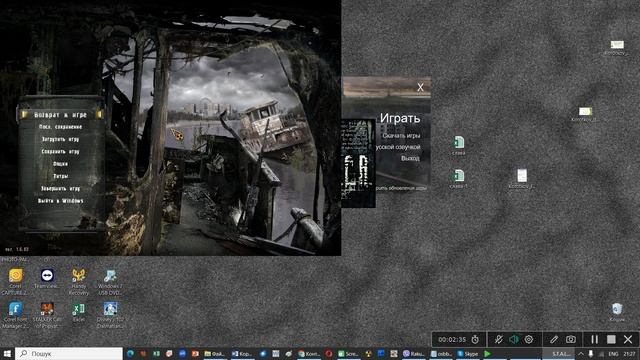Stop the screen recording
This screenshot has width=640, height=360.
click(x=611, y=339)
